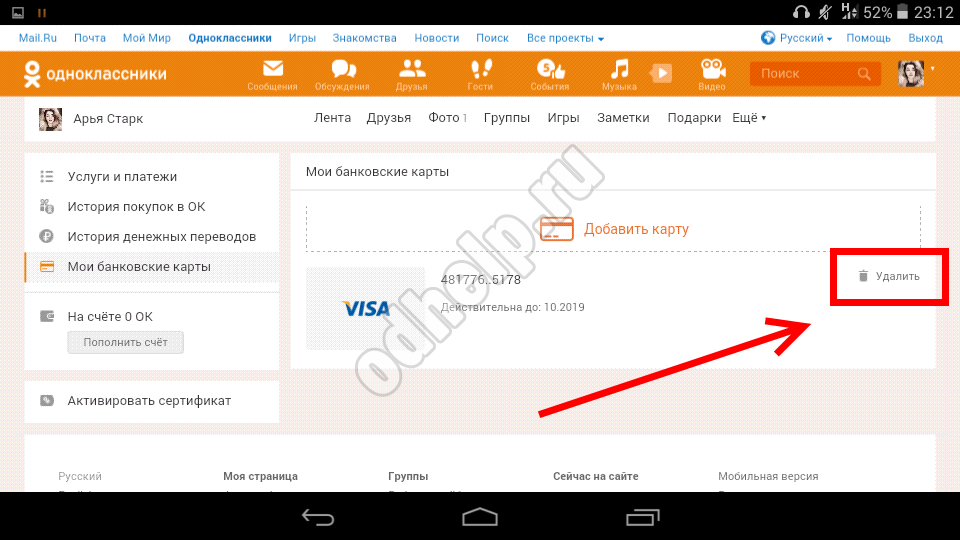Click the Одноклассники logo
Image resolution: width=960 pixels, height=540 pixels.
[x=95, y=74]
